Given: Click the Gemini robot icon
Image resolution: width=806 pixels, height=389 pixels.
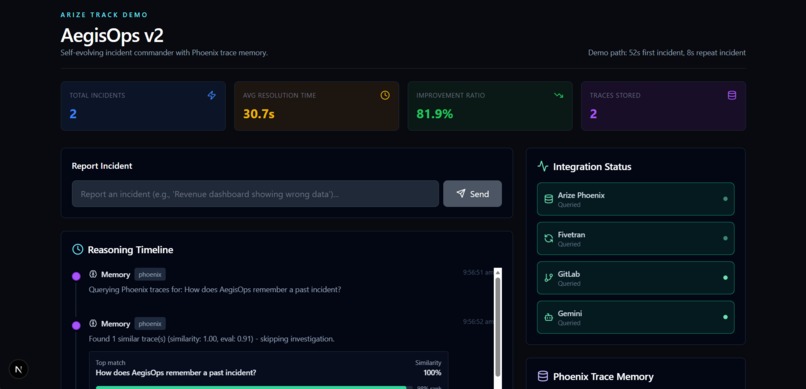Looking at the screenshot, I should [548, 317].
